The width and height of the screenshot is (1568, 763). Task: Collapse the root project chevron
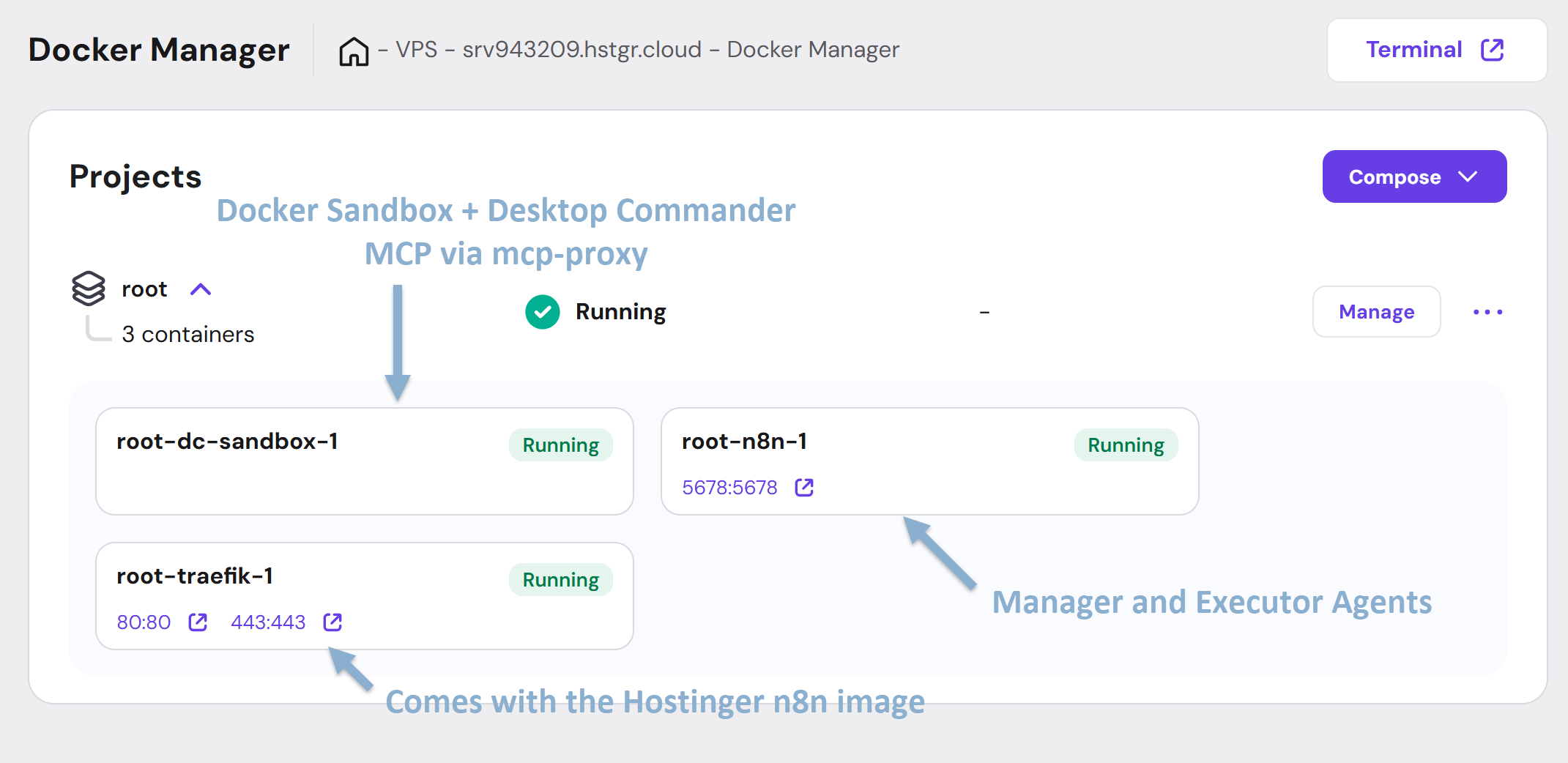coord(201,289)
